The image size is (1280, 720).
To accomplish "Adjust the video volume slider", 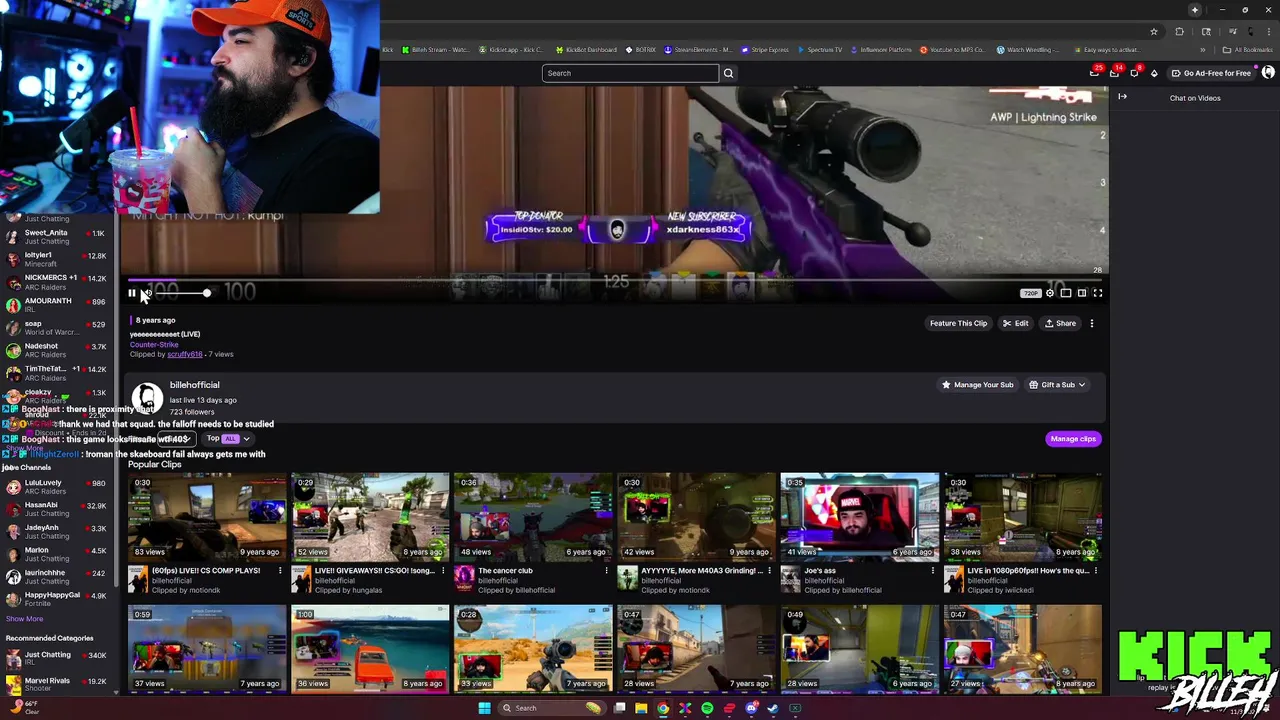I will pyautogui.click(x=182, y=293).
